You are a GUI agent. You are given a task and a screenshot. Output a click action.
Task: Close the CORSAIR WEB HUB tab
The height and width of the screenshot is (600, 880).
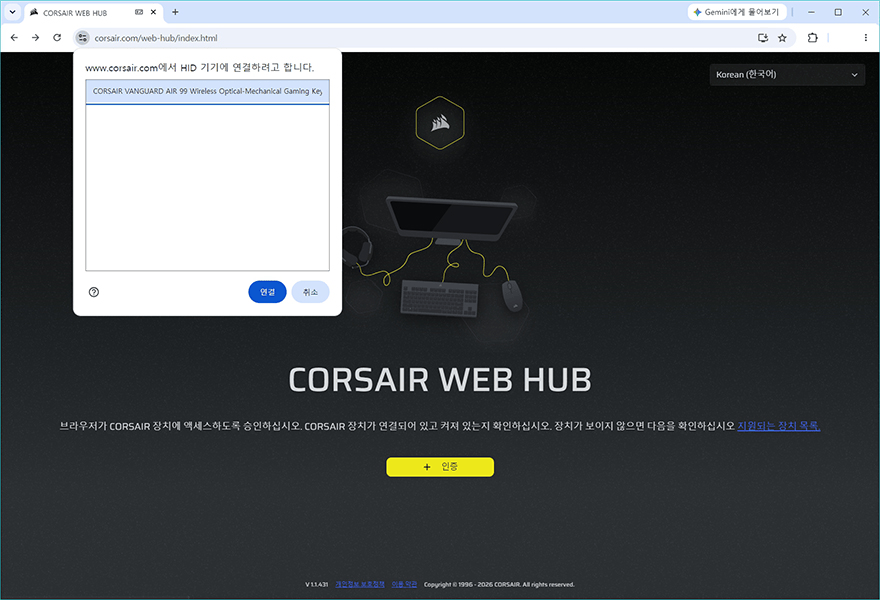click(153, 12)
